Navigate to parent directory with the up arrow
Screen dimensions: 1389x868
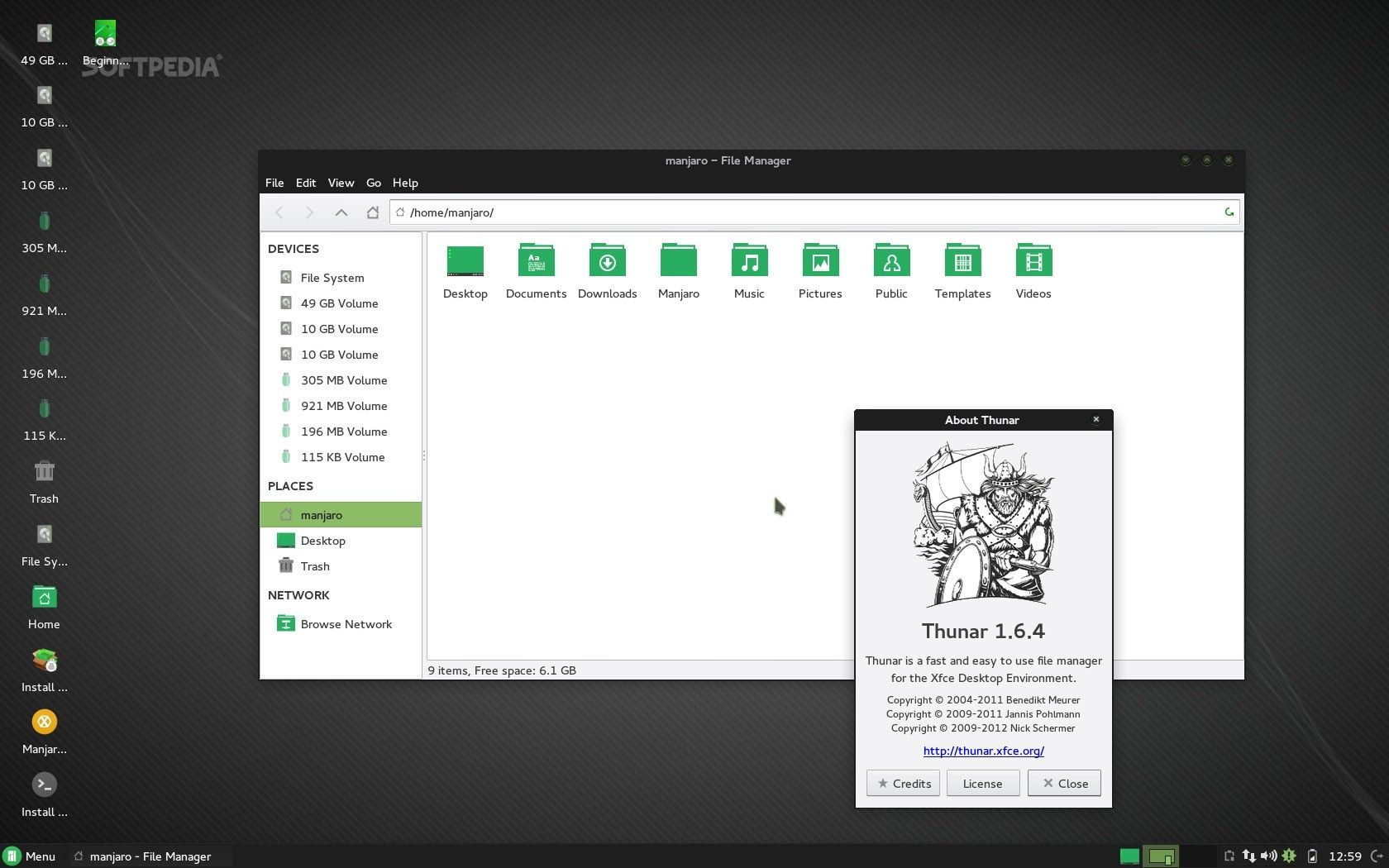coord(341,212)
